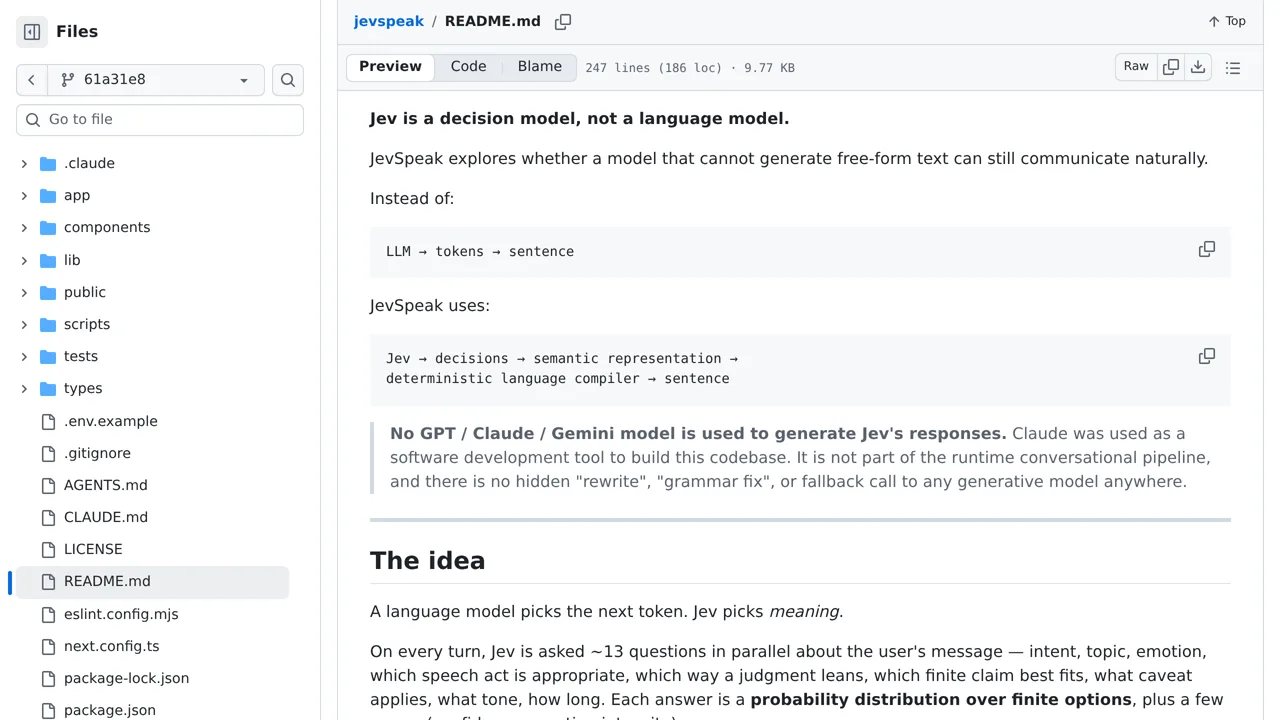Image resolution: width=1280 pixels, height=720 pixels.
Task: Expand the components folder chevron
Action: tap(24, 227)
